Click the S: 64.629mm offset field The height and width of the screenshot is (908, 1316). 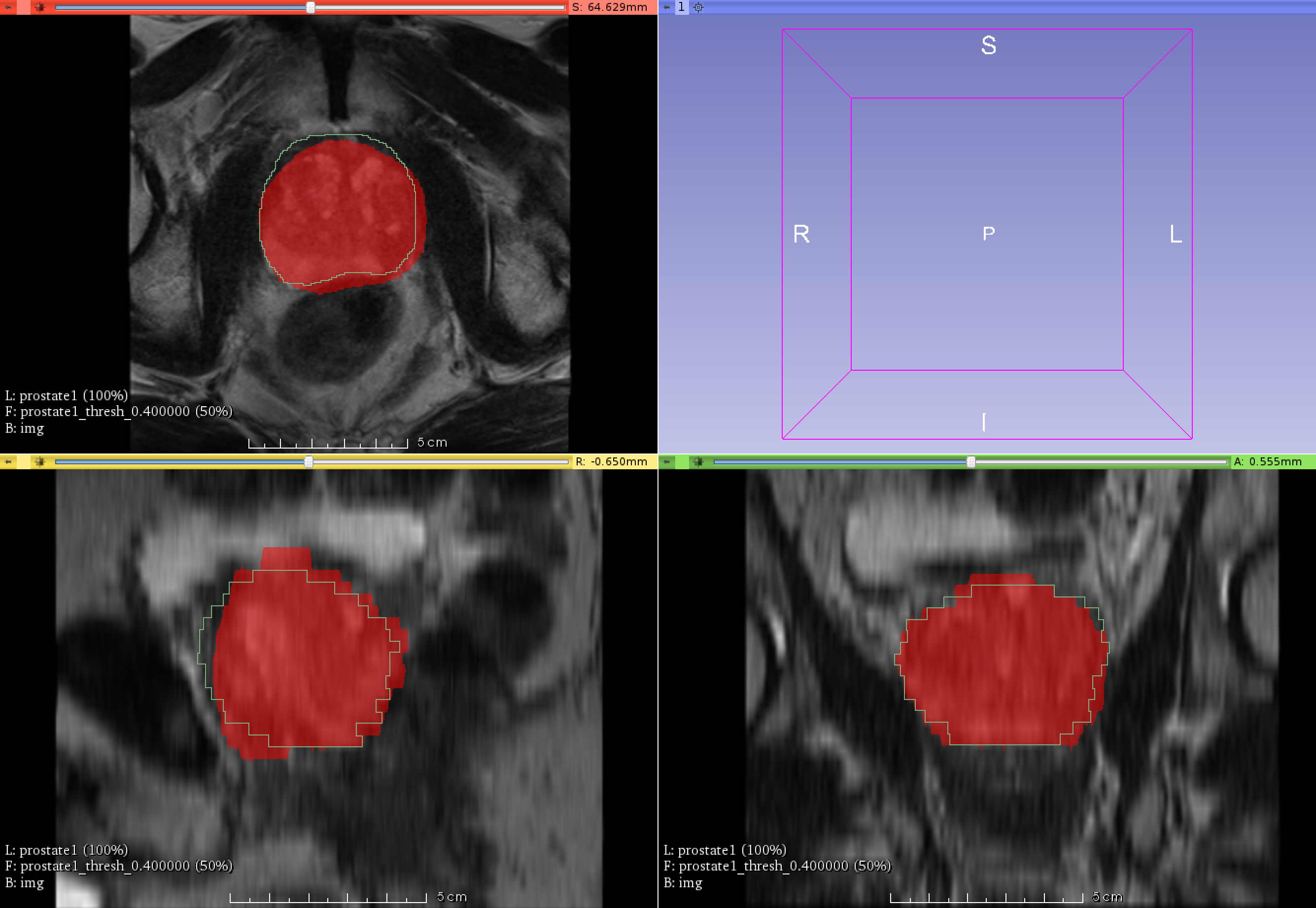tap(610, 7)
